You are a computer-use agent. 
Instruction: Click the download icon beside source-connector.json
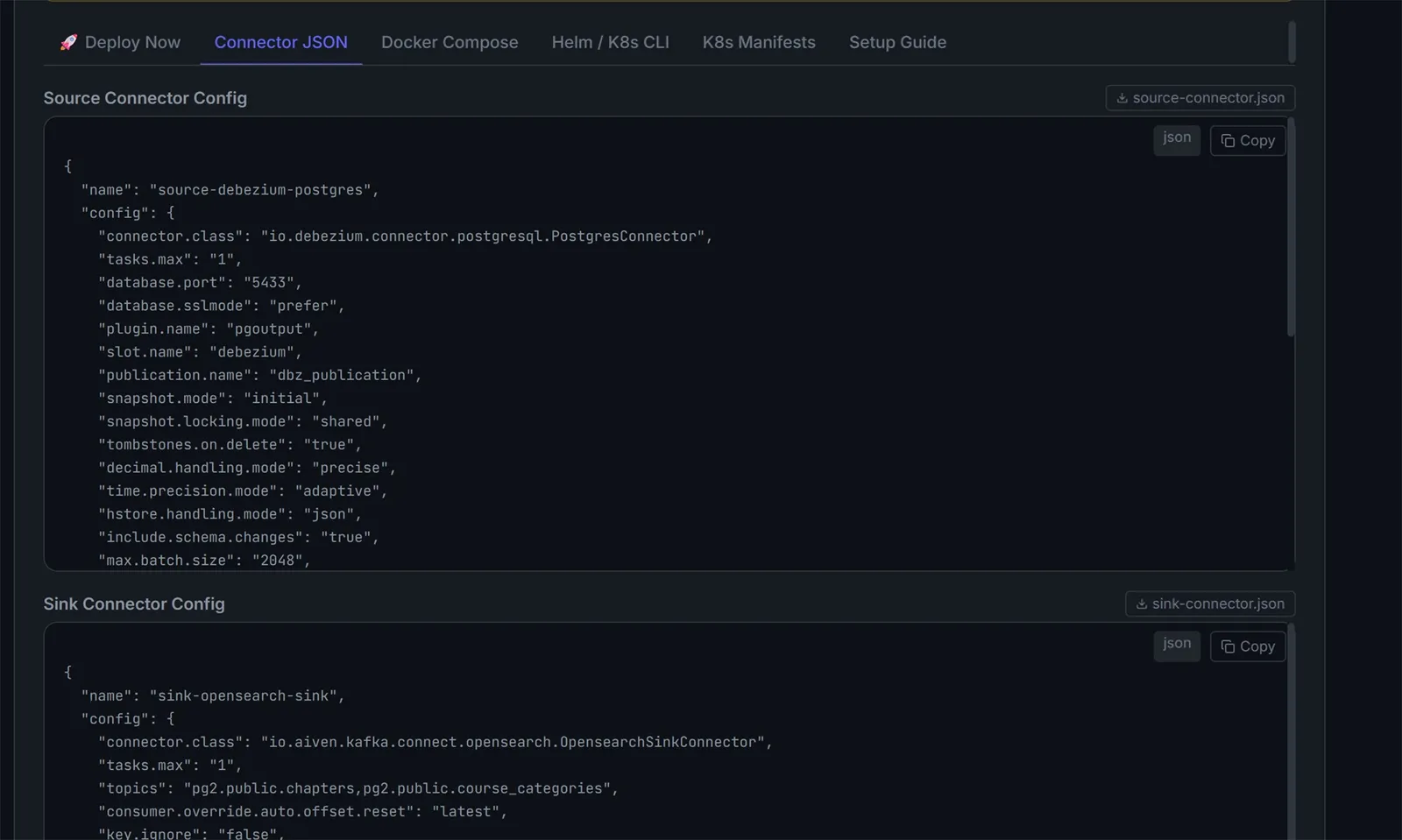[1122, 98]
